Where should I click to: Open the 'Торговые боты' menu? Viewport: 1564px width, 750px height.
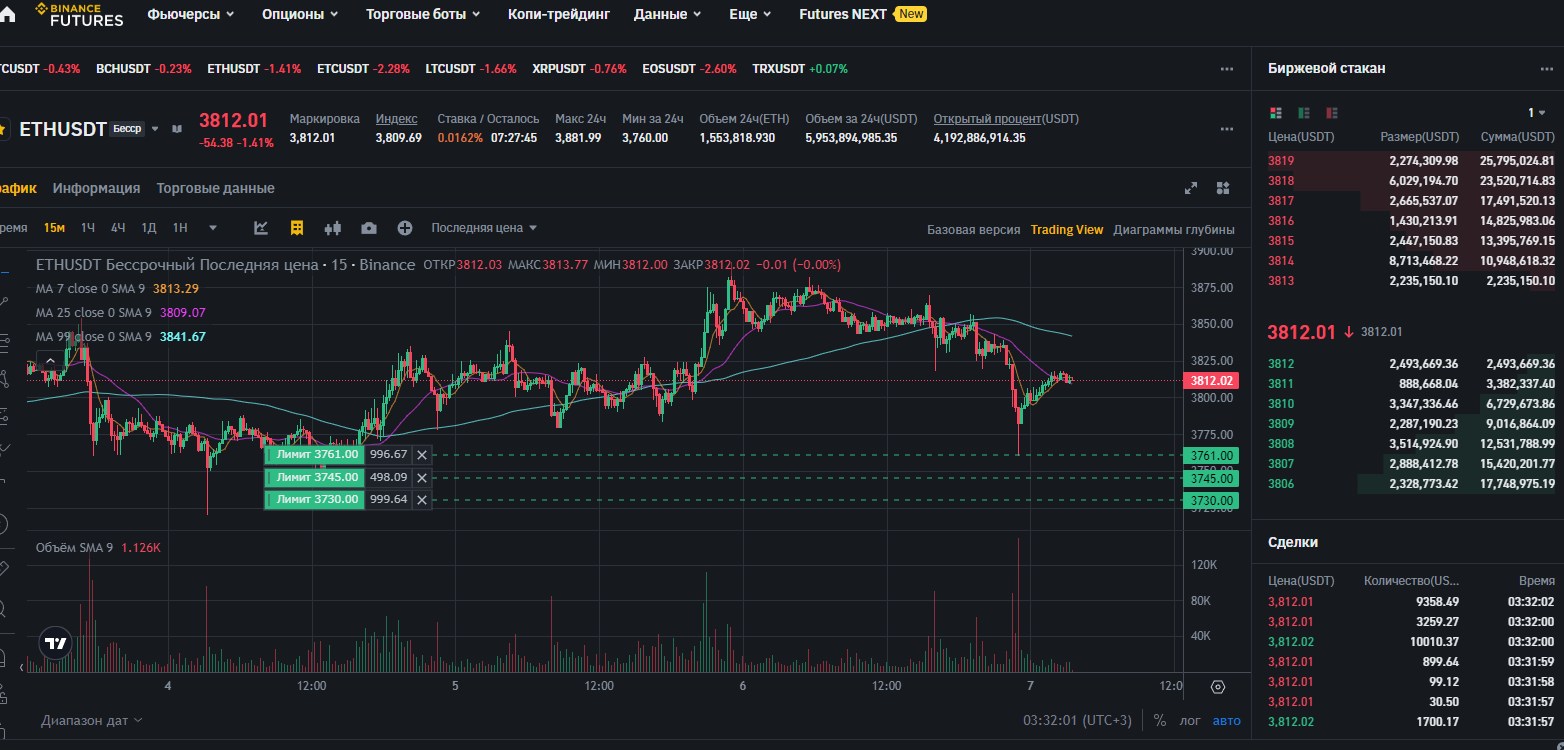(423, 14)
